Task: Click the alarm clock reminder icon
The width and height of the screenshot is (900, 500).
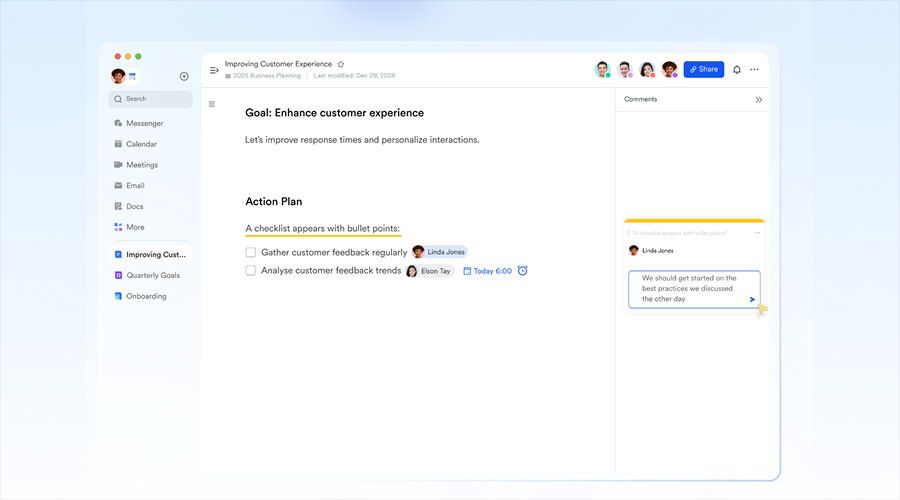Action: click(522, 271)
